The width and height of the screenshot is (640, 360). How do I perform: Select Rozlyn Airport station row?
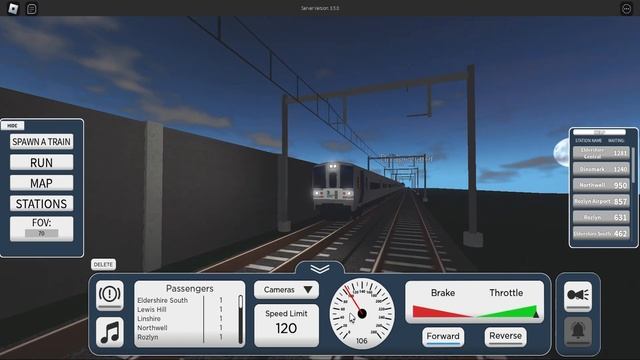coord(601,201)
